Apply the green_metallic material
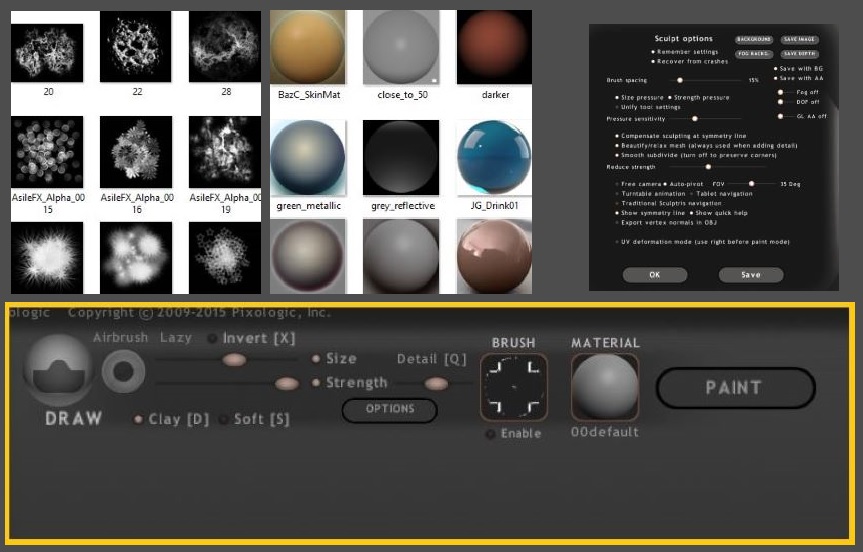 pyautogui.click(x=308, y=157)
